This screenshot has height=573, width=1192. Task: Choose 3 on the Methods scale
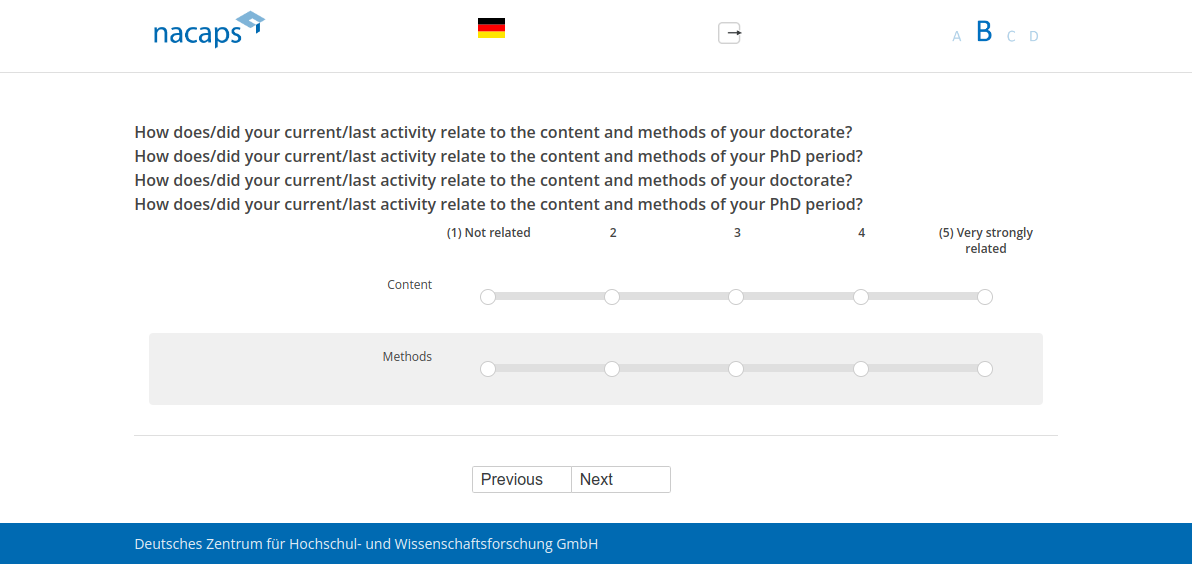pos(736,369)
